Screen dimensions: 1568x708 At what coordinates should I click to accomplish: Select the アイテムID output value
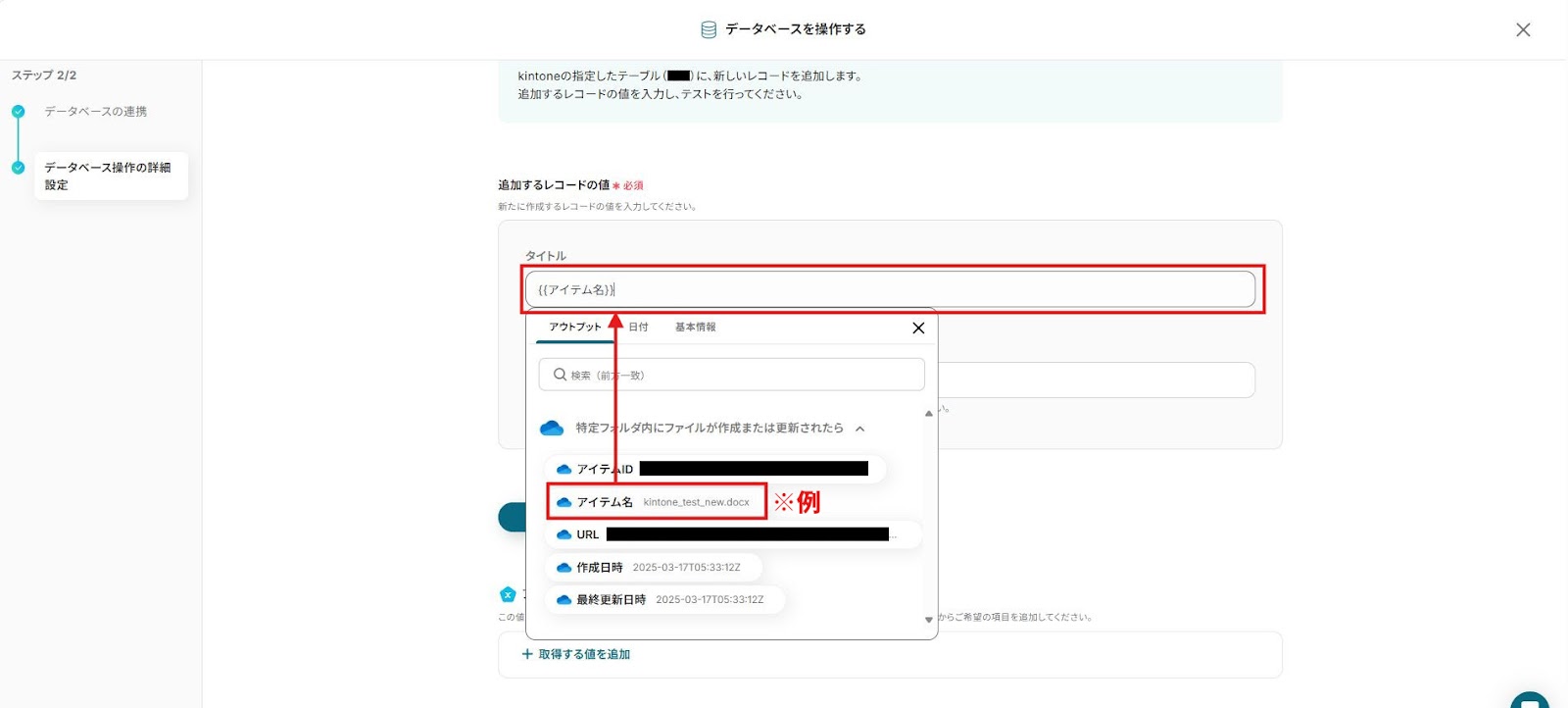pyautogui.click(x=714, y=469)
